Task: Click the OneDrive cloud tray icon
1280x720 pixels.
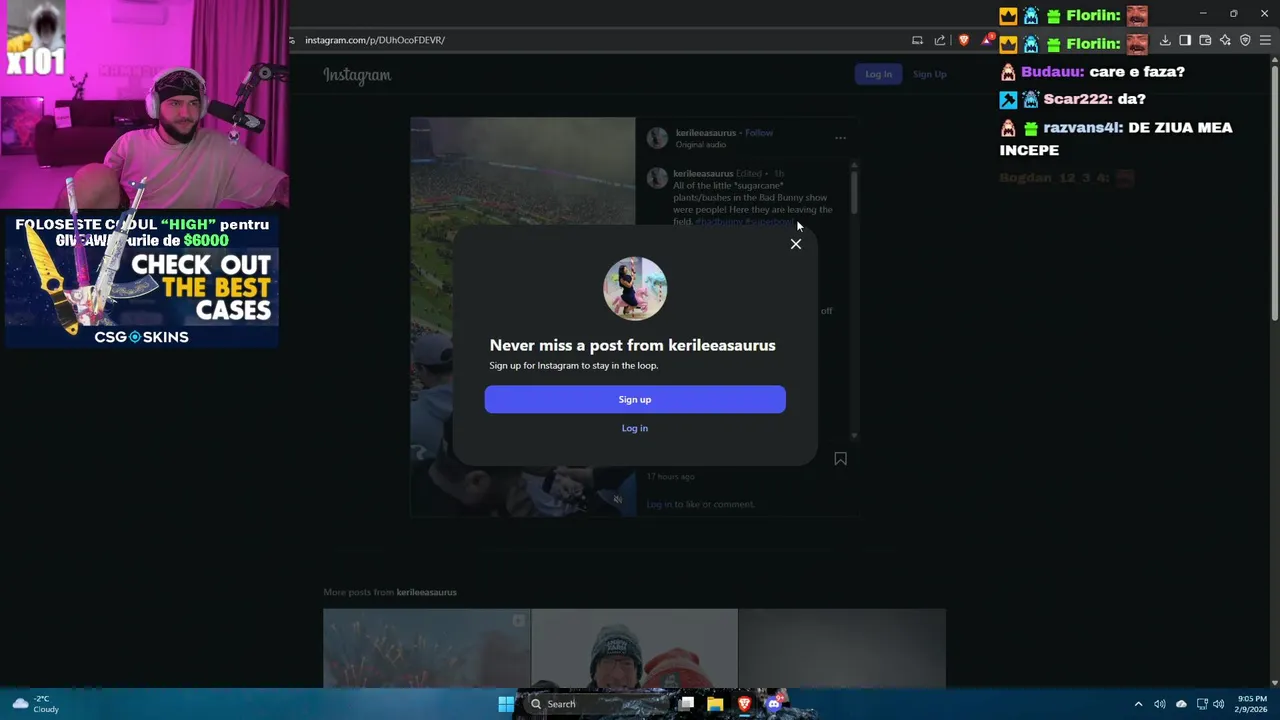Action: coord(1181,704)
